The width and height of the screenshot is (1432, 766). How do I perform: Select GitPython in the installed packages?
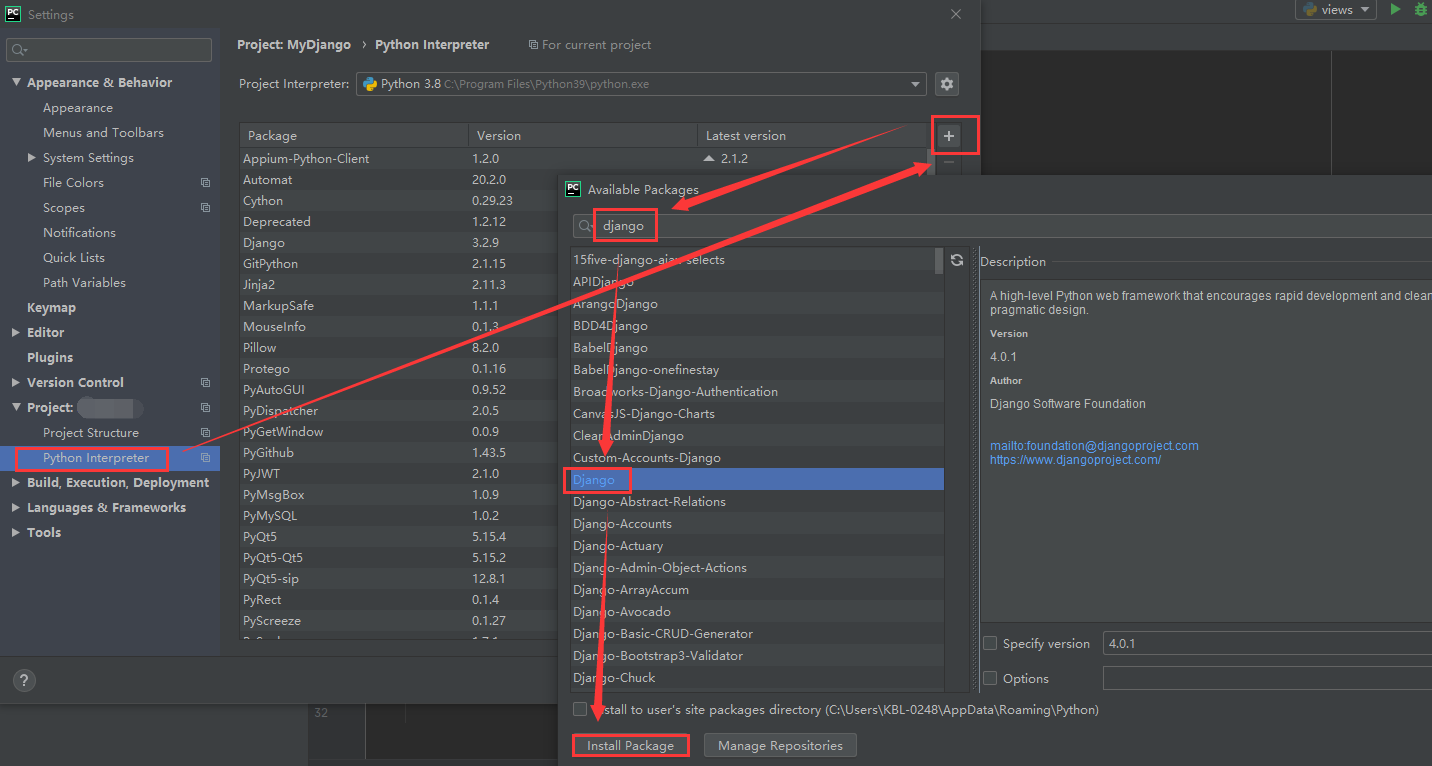(270, 264)
